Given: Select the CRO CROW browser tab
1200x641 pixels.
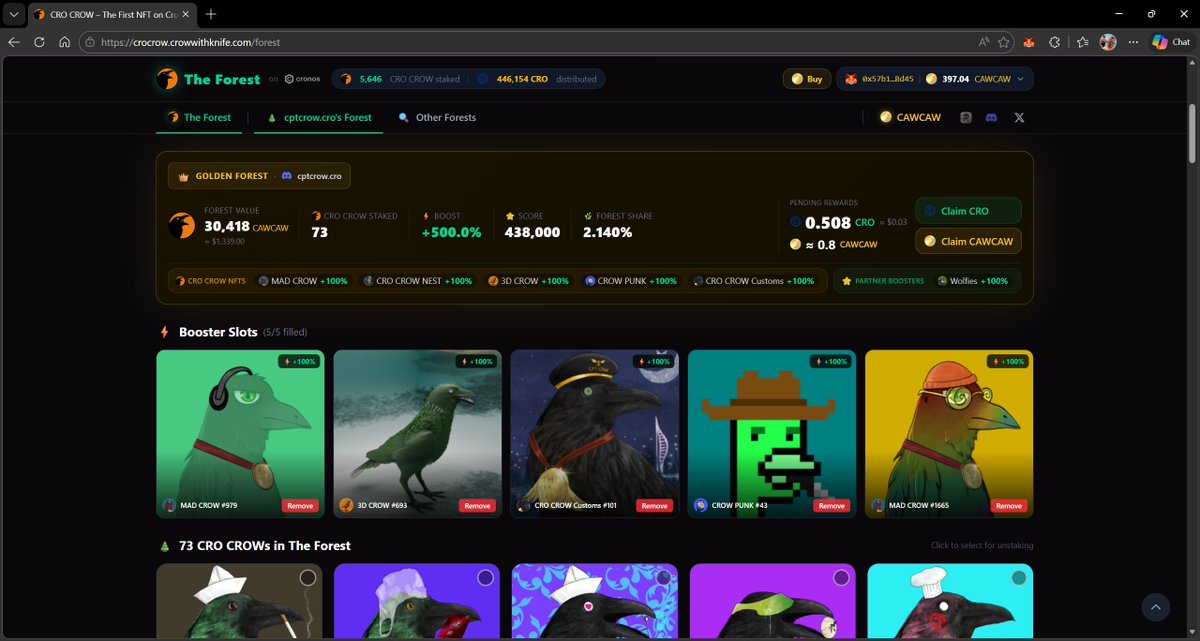Looking at the screenshot, I should click(112, 14).
